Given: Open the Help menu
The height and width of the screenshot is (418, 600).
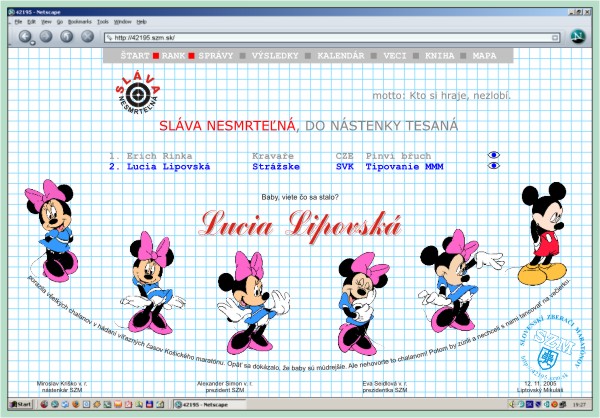Looking at the screenshot, I should (x=142, y=22).
